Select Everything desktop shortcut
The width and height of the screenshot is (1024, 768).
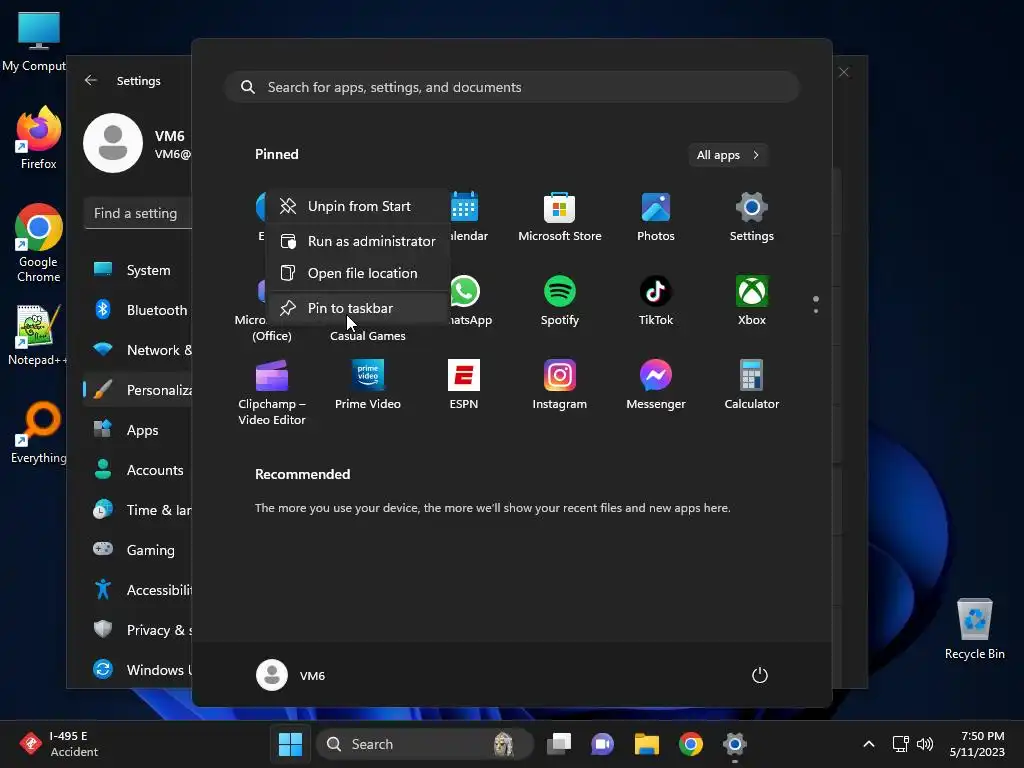point(39,432)
